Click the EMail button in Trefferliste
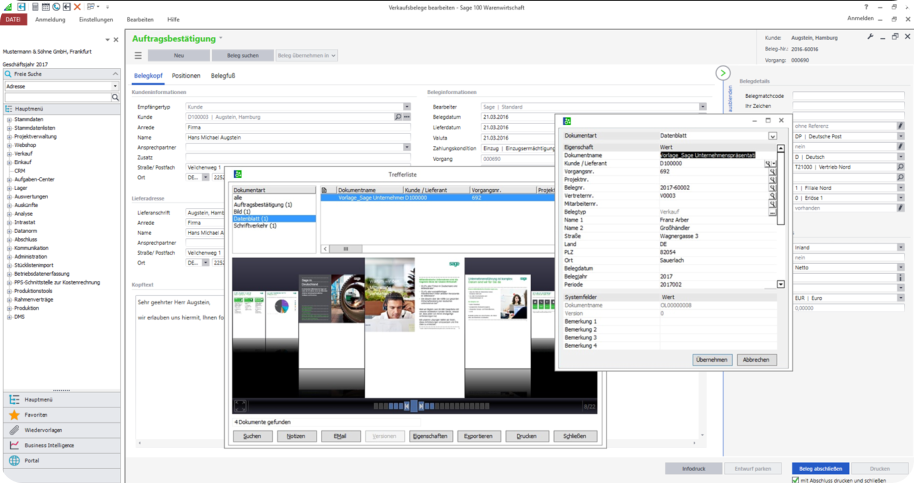 [340, 436]
